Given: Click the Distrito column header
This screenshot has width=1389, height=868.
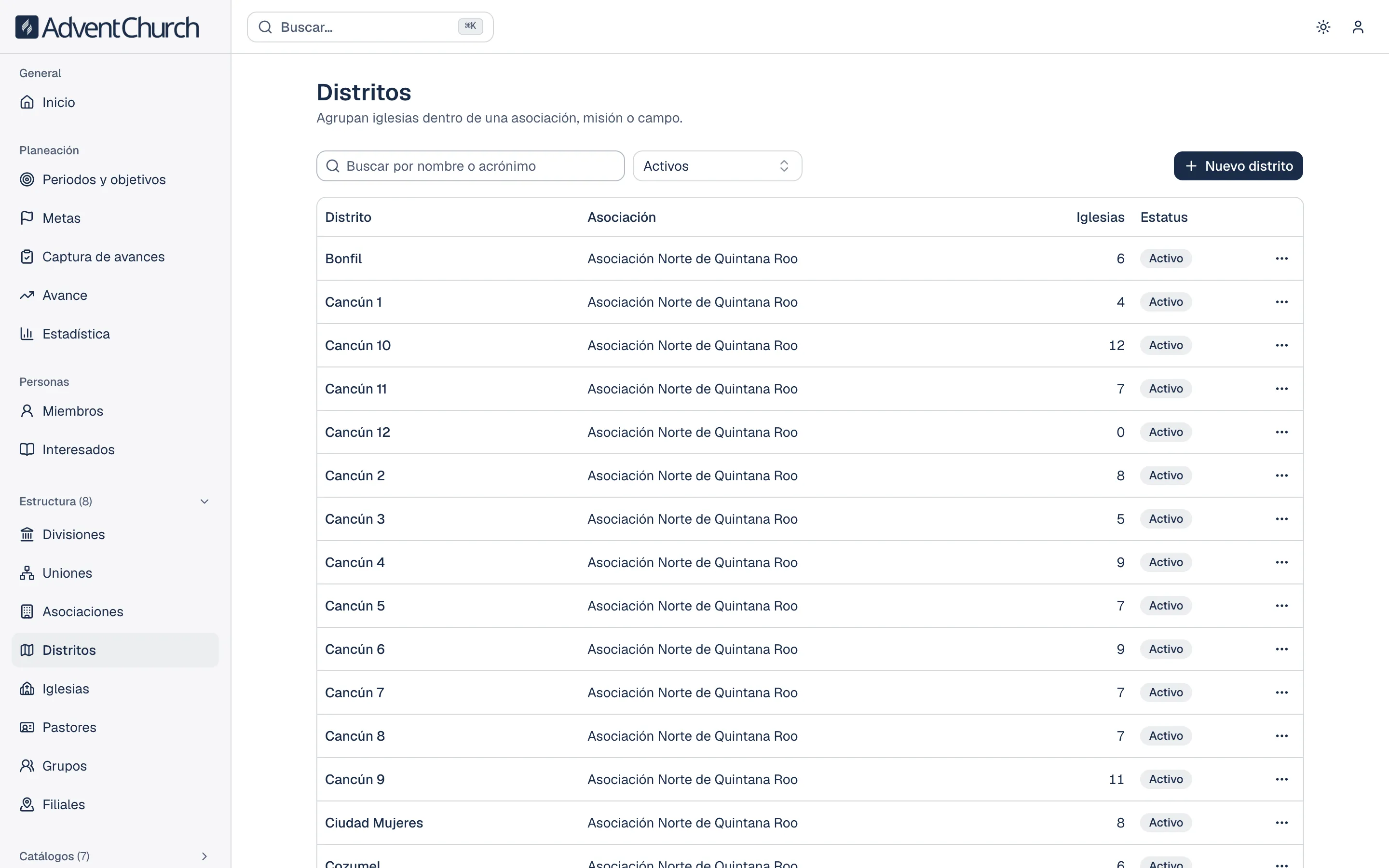Looking at the screenshot, I should coord(348,217).
